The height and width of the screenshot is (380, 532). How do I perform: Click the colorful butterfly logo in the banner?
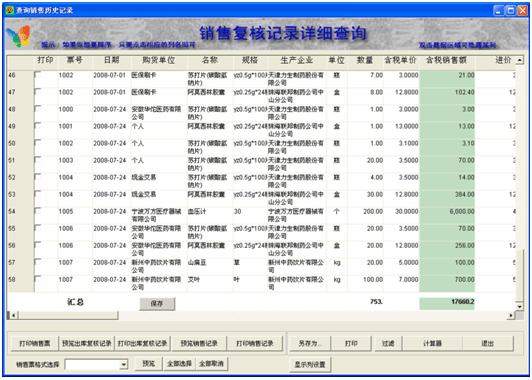[19, 36]
